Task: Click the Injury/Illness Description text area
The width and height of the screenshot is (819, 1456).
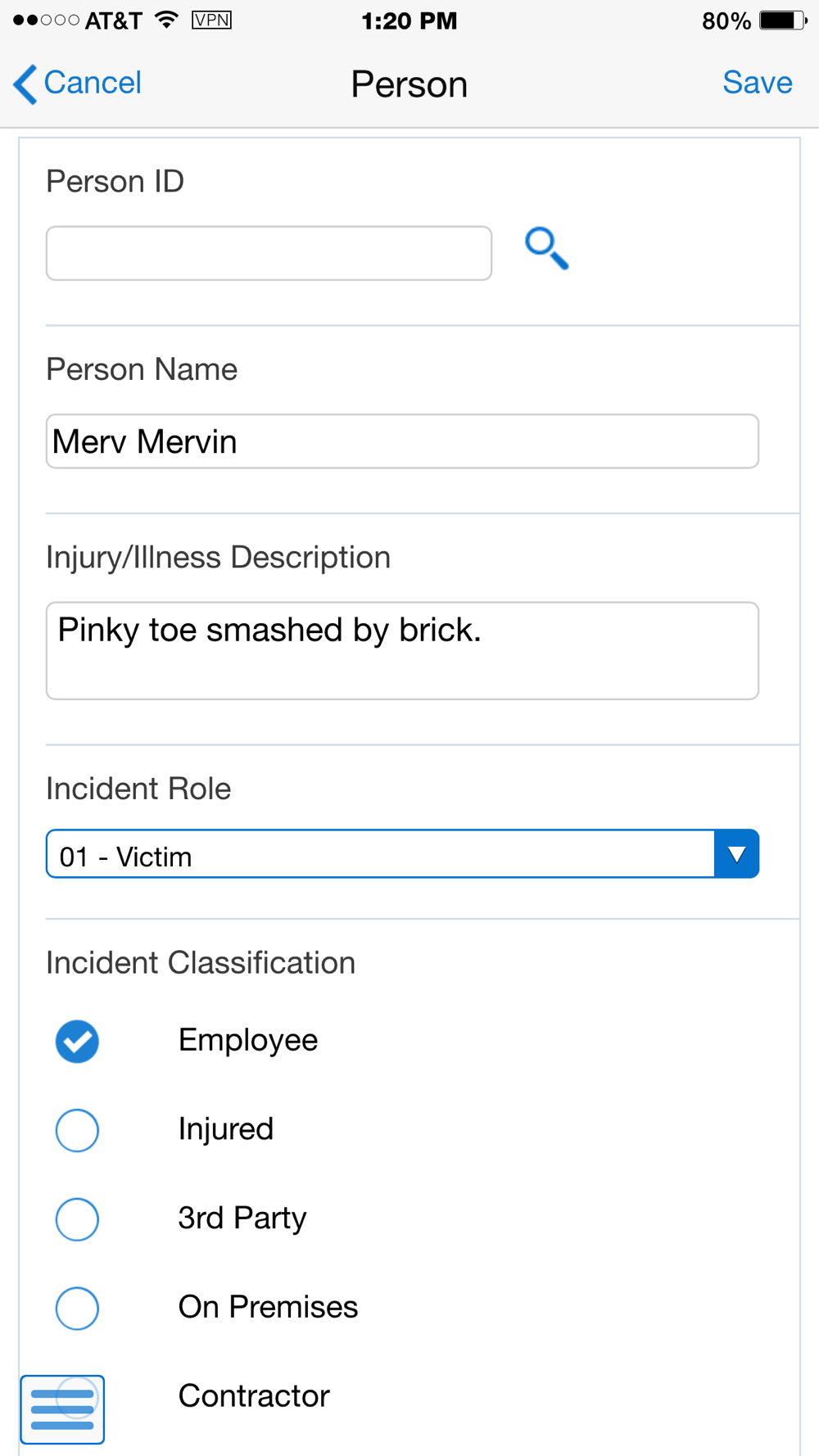Action: click(x=402, y=651)
